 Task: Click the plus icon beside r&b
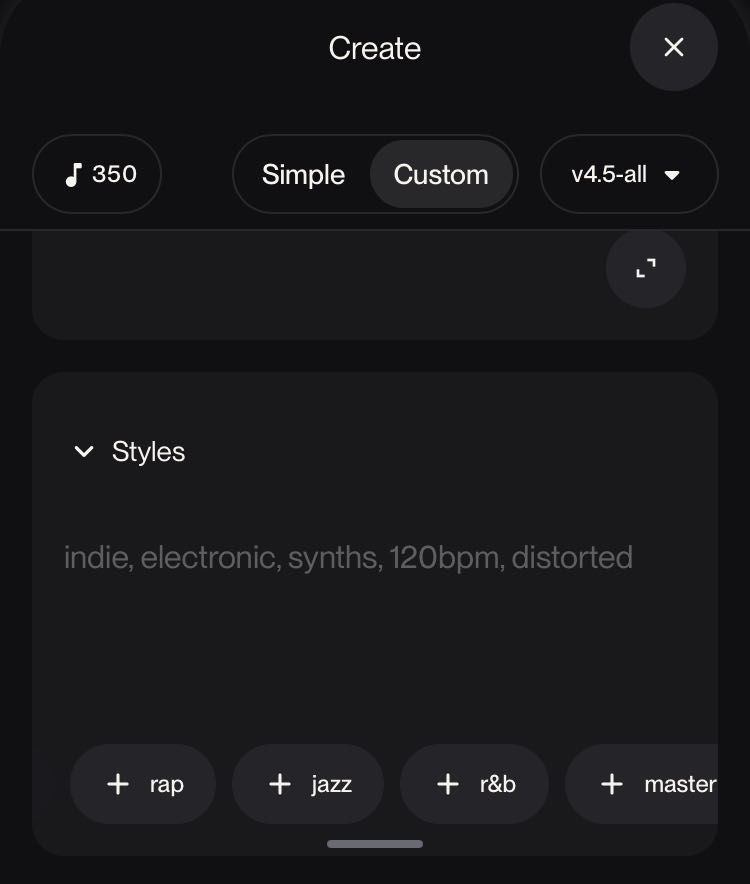coord(448,784)
